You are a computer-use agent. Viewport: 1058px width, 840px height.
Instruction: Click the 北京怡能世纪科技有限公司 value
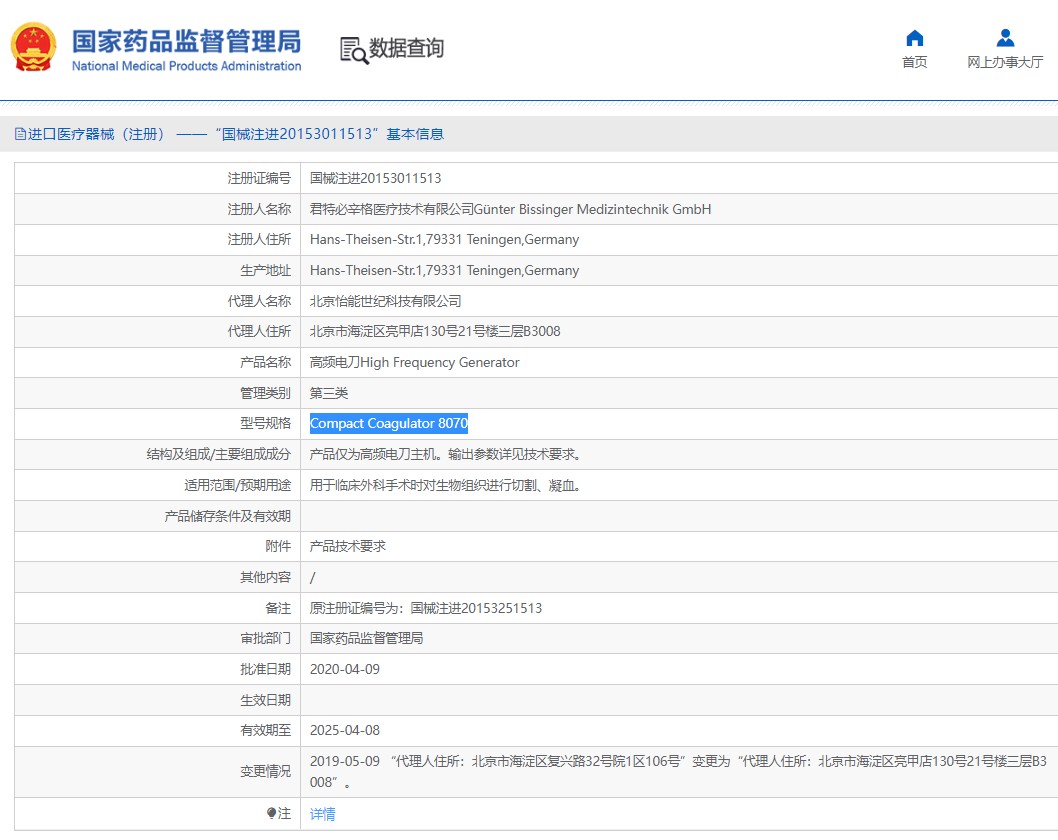coord(385,301)
